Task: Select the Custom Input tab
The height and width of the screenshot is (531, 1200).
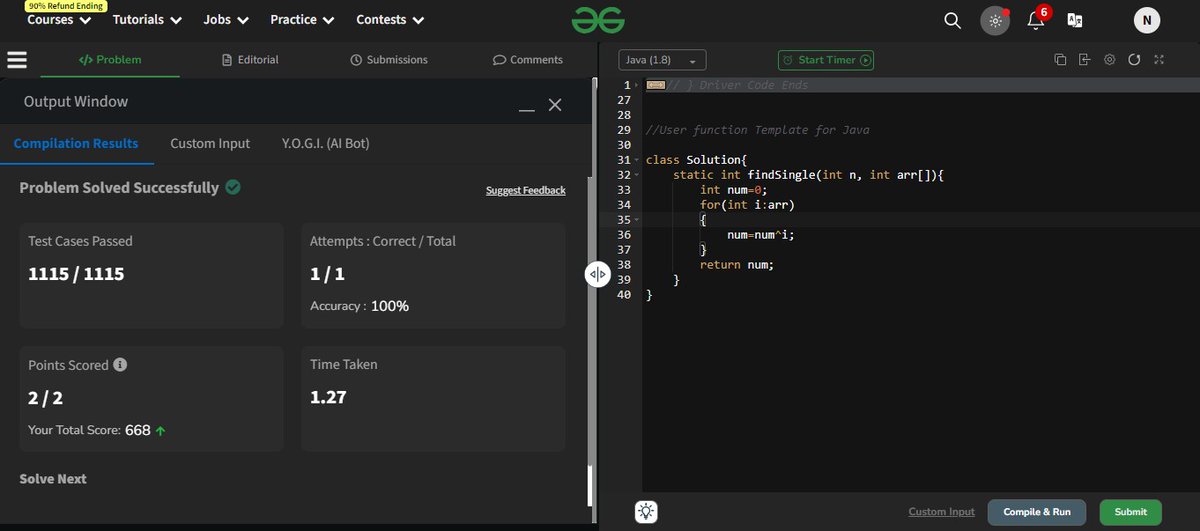Action: 210,143
